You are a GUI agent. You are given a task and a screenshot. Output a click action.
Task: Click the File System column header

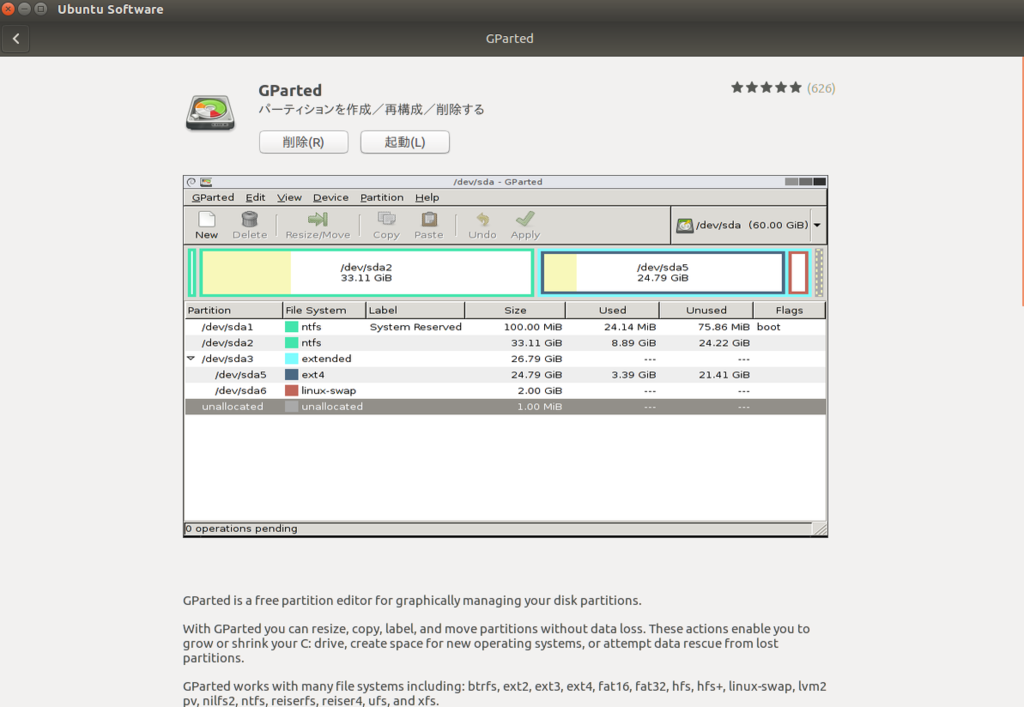point(324,310)
